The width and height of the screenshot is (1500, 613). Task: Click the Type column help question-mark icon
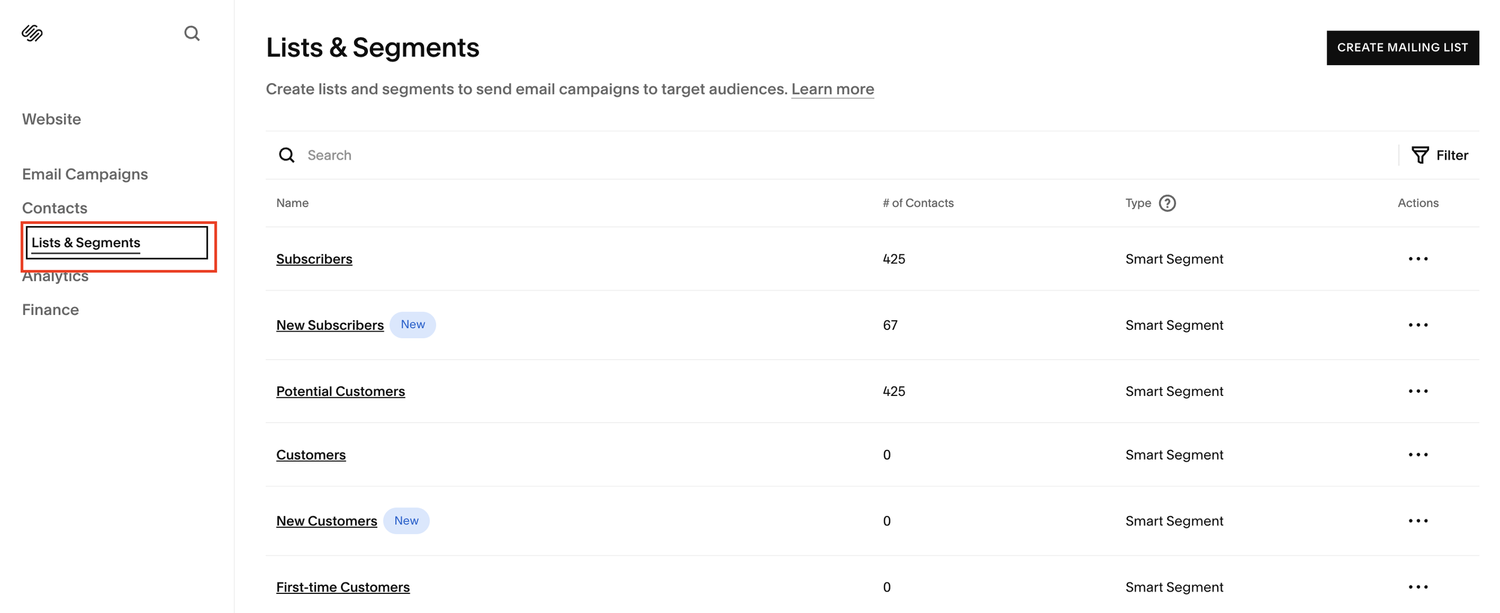[1167, 203]
